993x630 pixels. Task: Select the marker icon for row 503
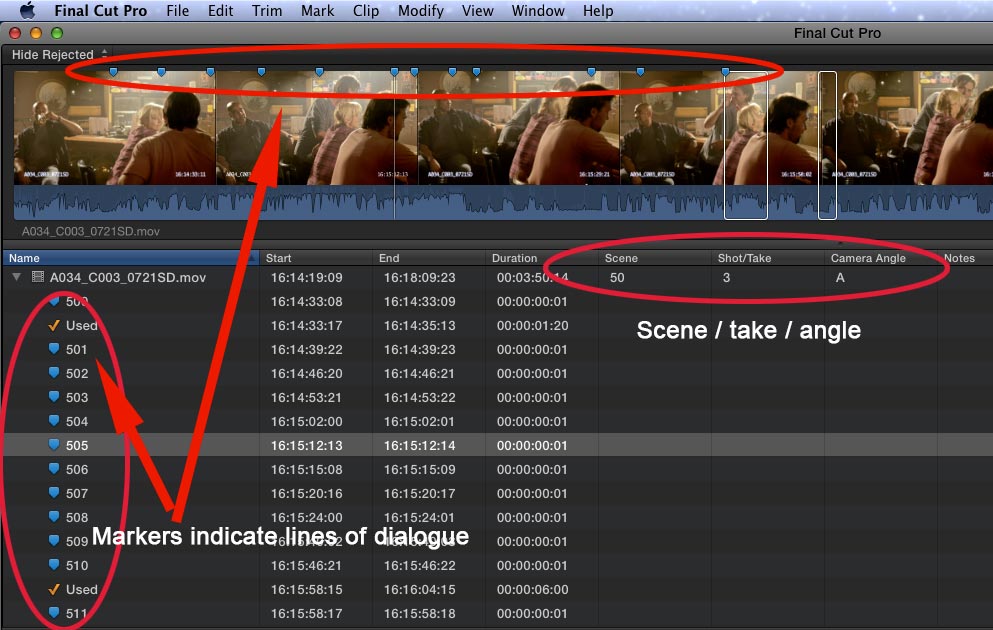[x=54, y=397]
